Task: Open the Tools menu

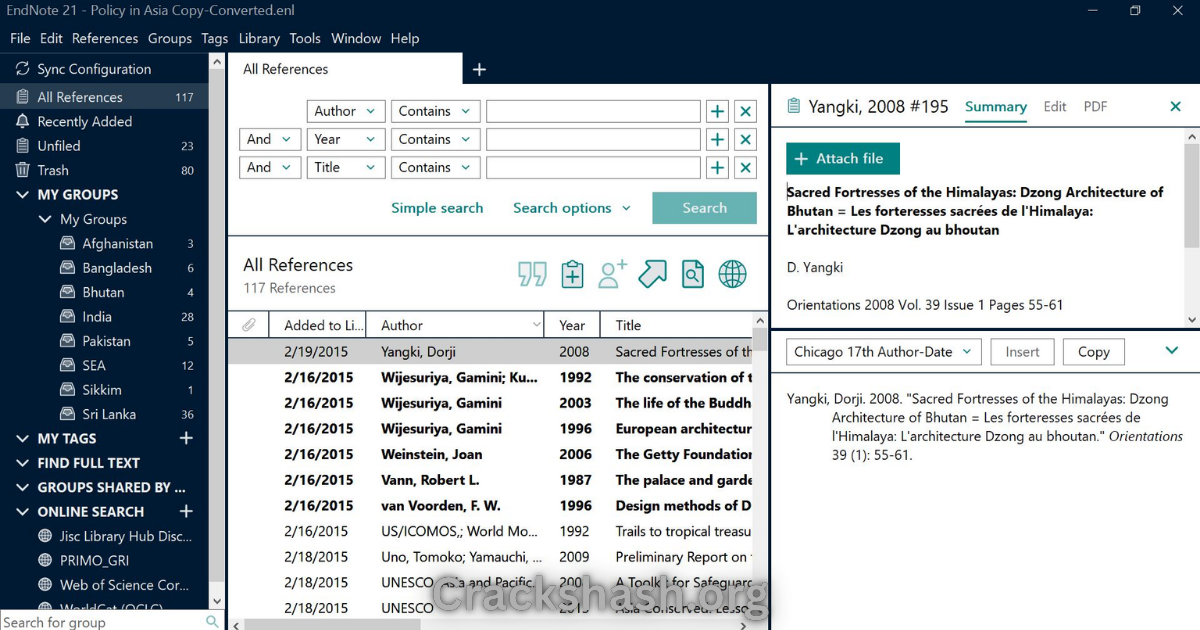Action: click(305, 38)
